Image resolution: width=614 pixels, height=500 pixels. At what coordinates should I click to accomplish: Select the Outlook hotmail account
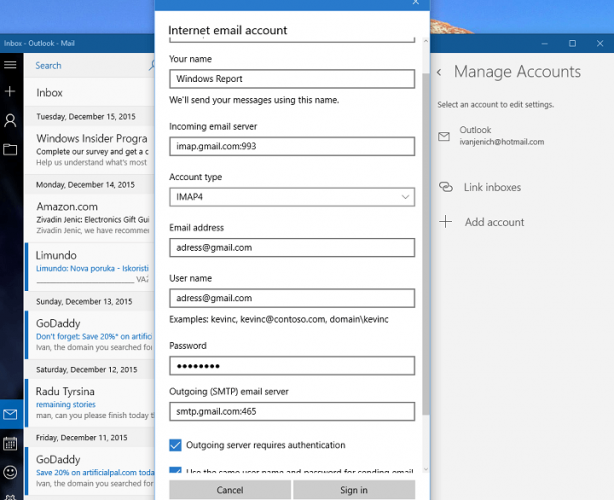pyautogui.click(x=502, y=136)
